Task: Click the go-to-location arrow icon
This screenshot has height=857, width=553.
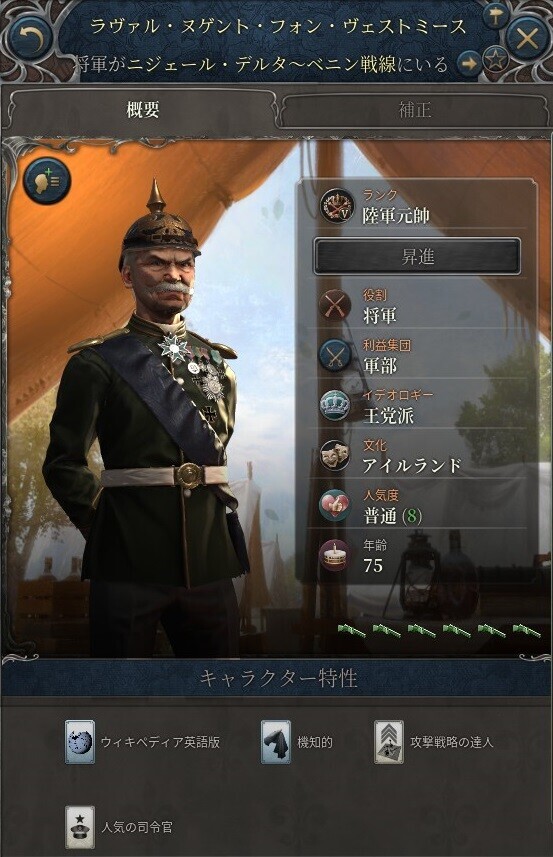Action: [469, 63]
